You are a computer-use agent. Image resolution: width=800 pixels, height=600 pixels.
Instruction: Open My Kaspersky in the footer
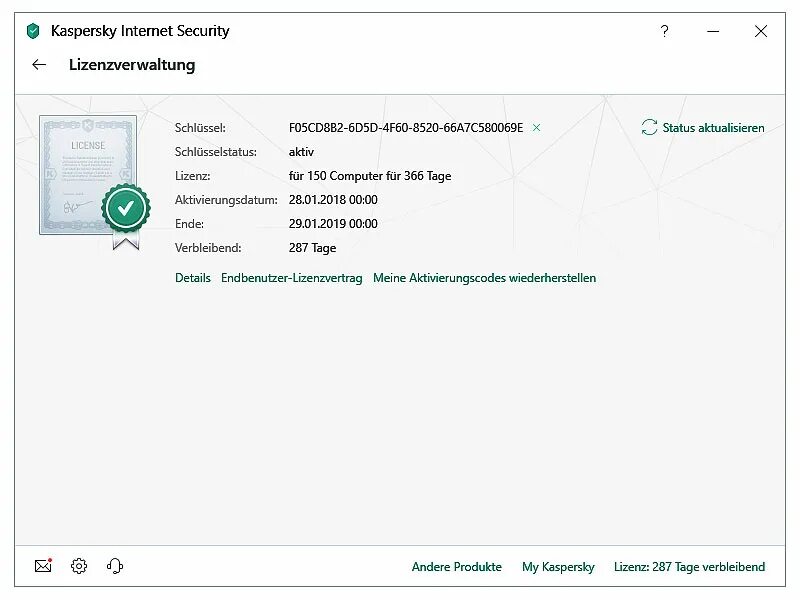558,567
